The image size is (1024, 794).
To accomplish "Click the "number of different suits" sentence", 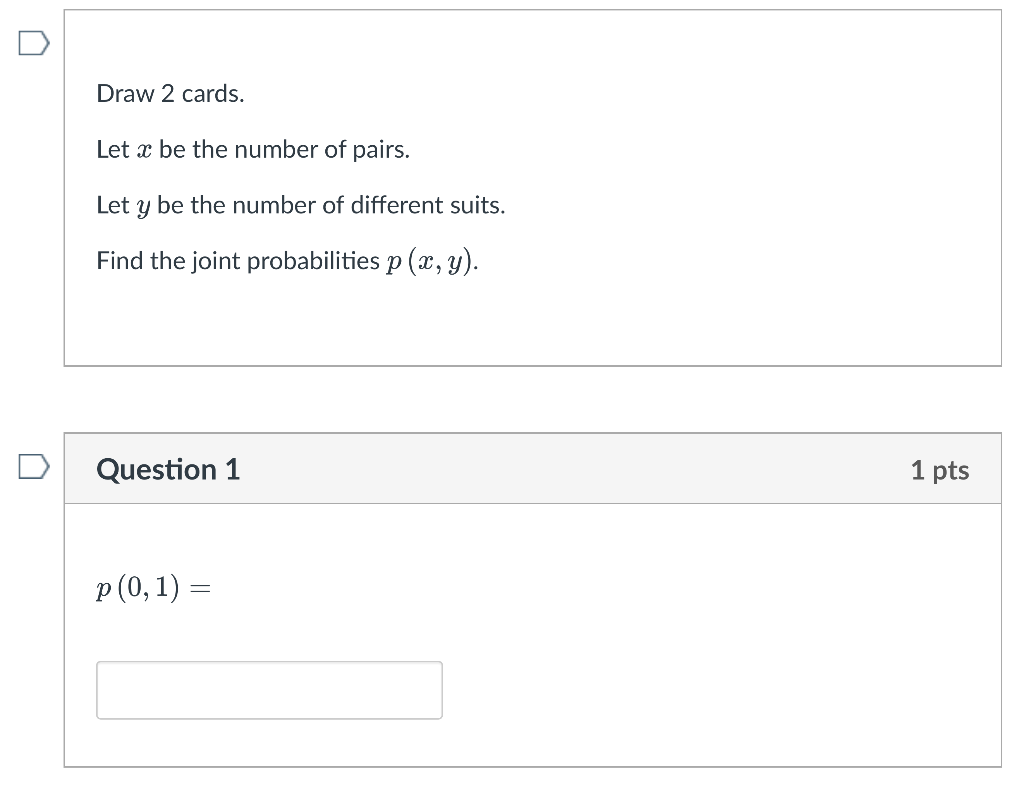I will coord(300,205).
